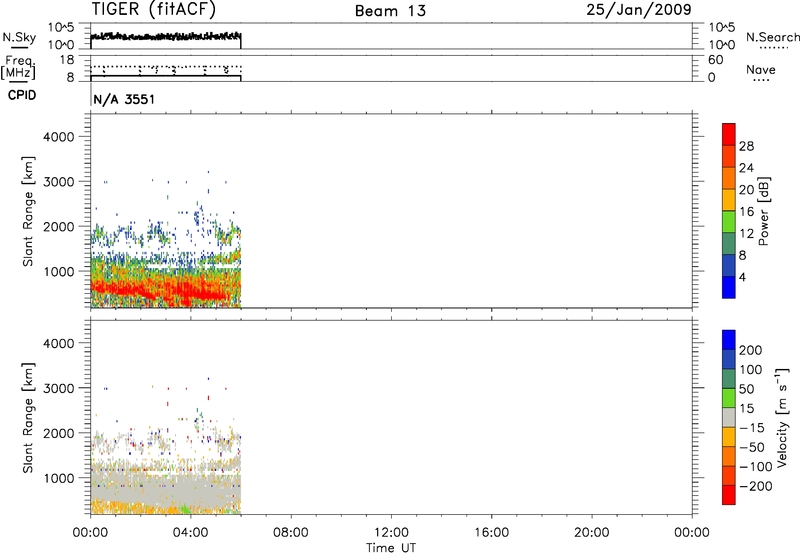
Task: Click the "20:00" time tick label
Action: click(x=591, y=533)
